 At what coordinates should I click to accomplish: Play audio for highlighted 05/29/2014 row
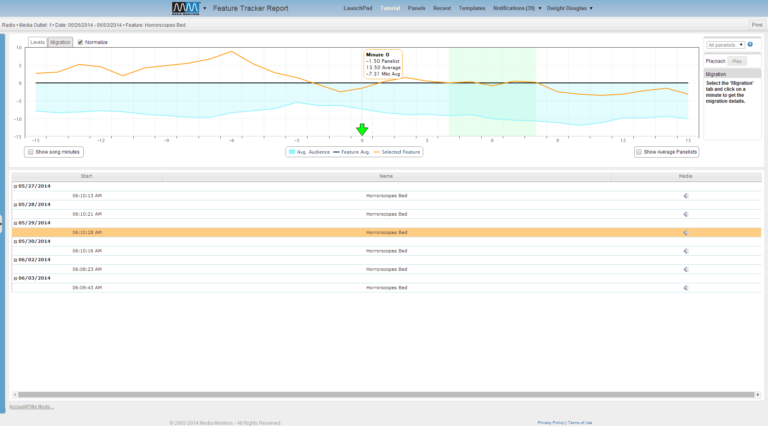686,233
